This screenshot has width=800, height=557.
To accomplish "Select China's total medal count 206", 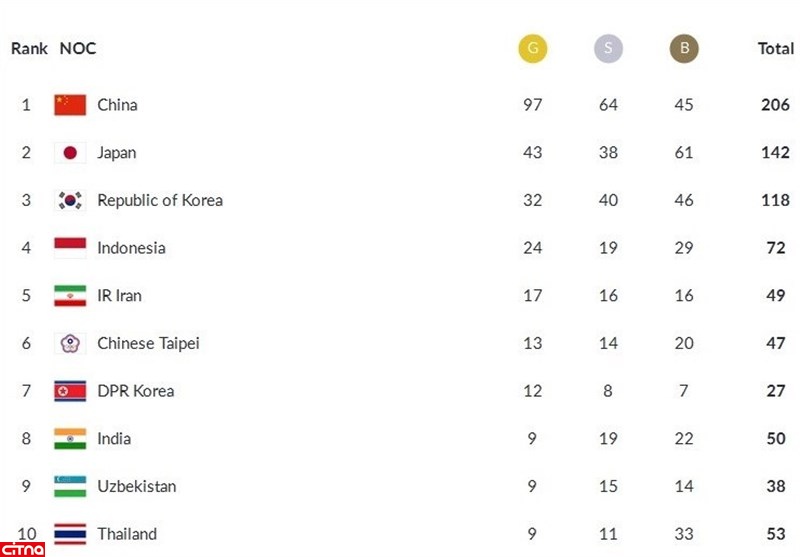I will pos(775,105).
